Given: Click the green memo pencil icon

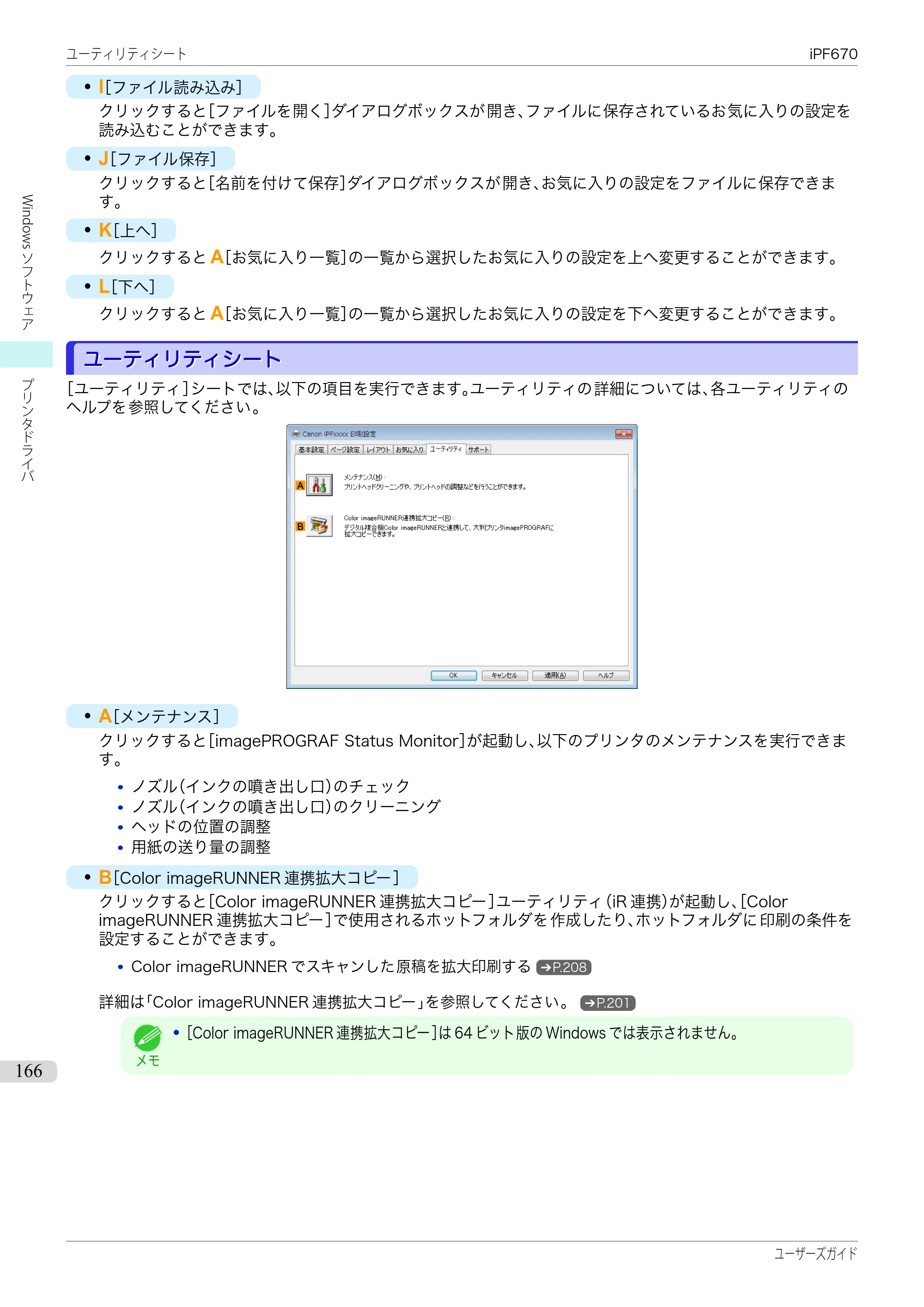Looking at the screenshot, I should (x=147, y=1038).
